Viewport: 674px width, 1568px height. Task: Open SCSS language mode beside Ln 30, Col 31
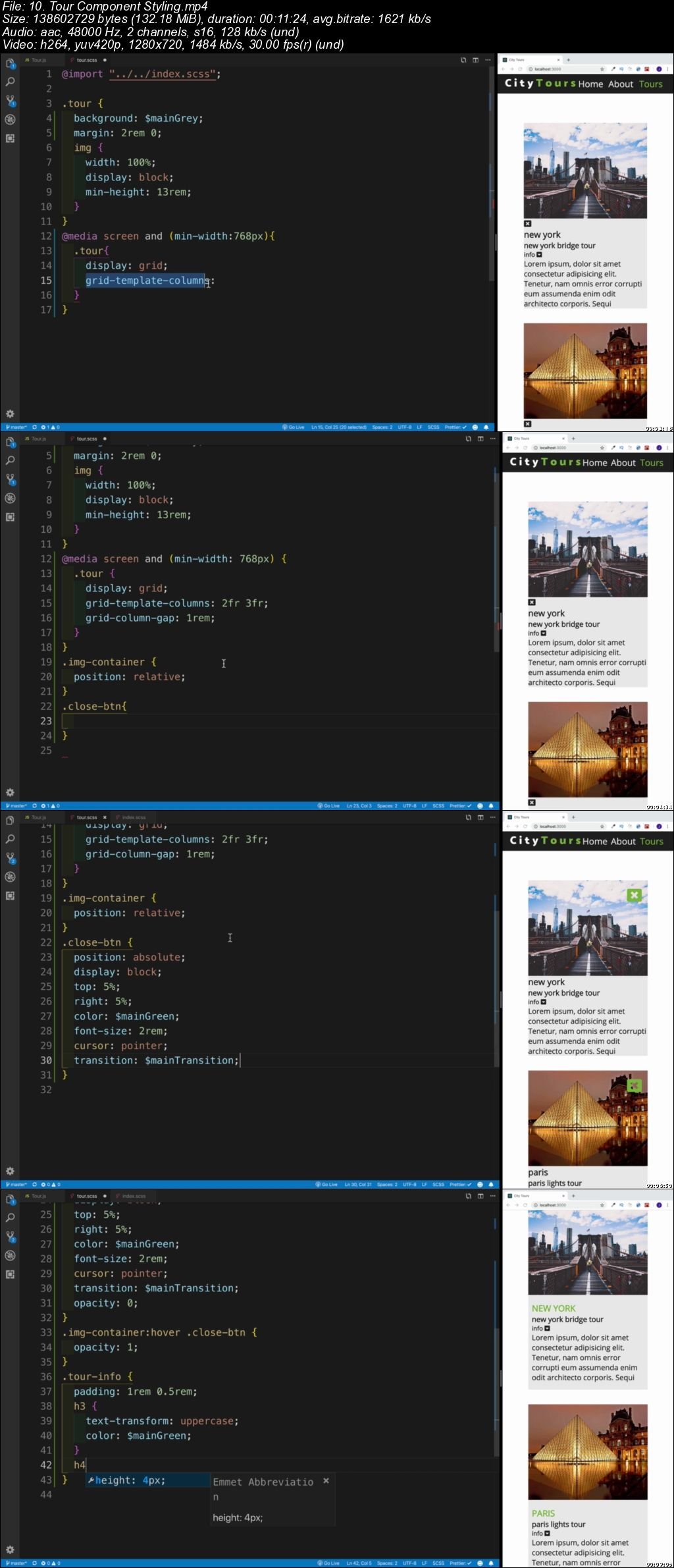(438, 1184)
